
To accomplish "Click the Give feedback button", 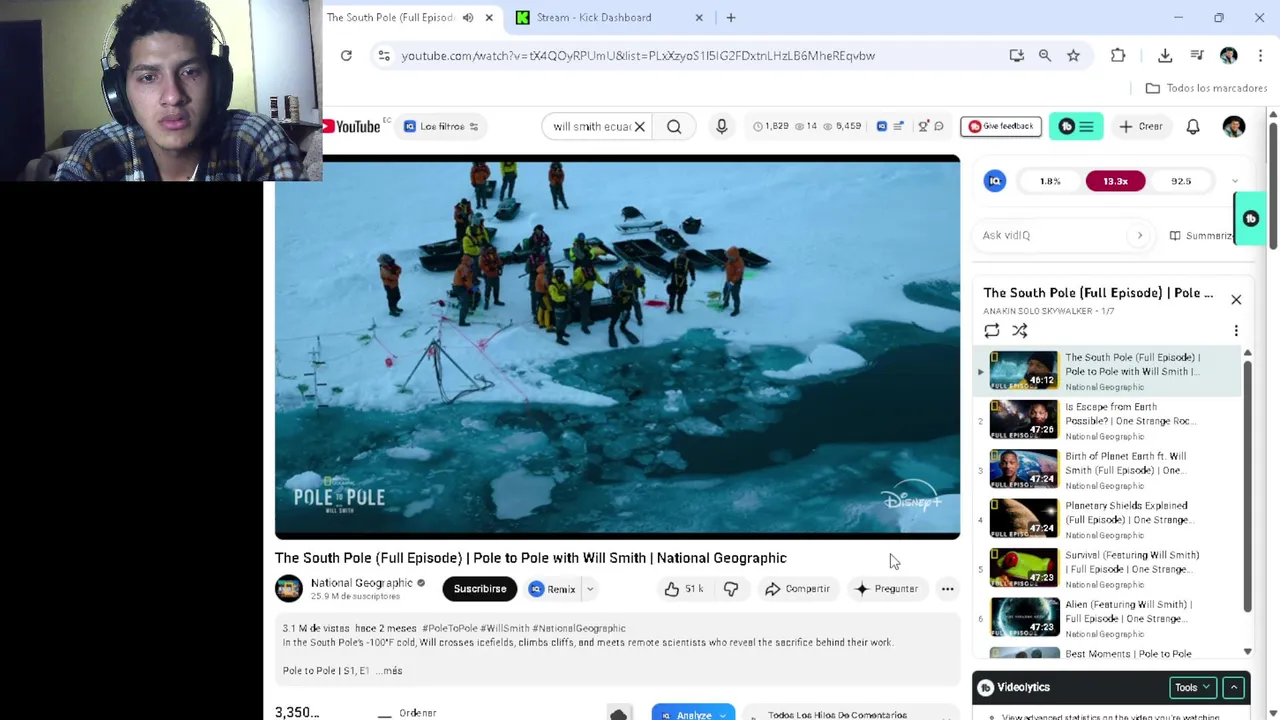I will pos(1001,126).
